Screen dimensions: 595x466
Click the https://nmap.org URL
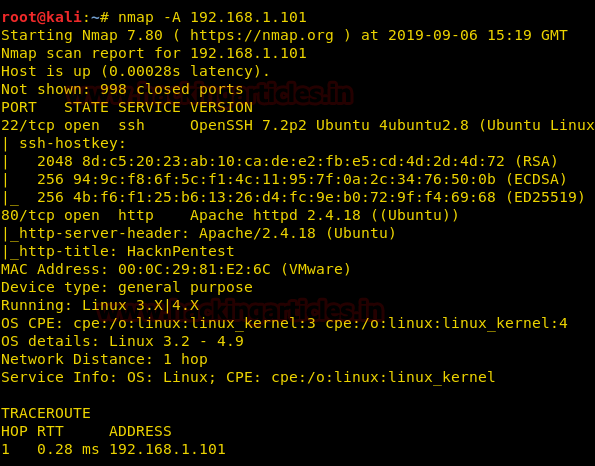point(261,35)
